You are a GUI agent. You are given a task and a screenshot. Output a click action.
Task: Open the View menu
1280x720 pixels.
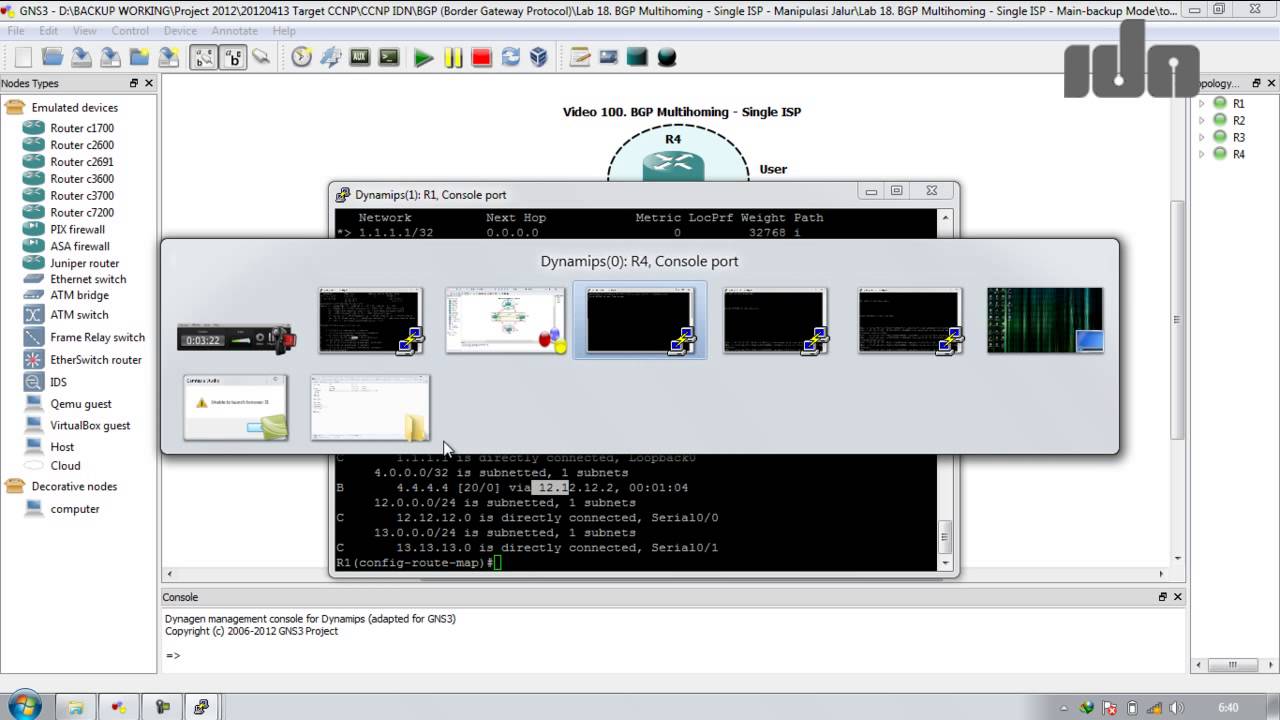[x=85, y=31]
